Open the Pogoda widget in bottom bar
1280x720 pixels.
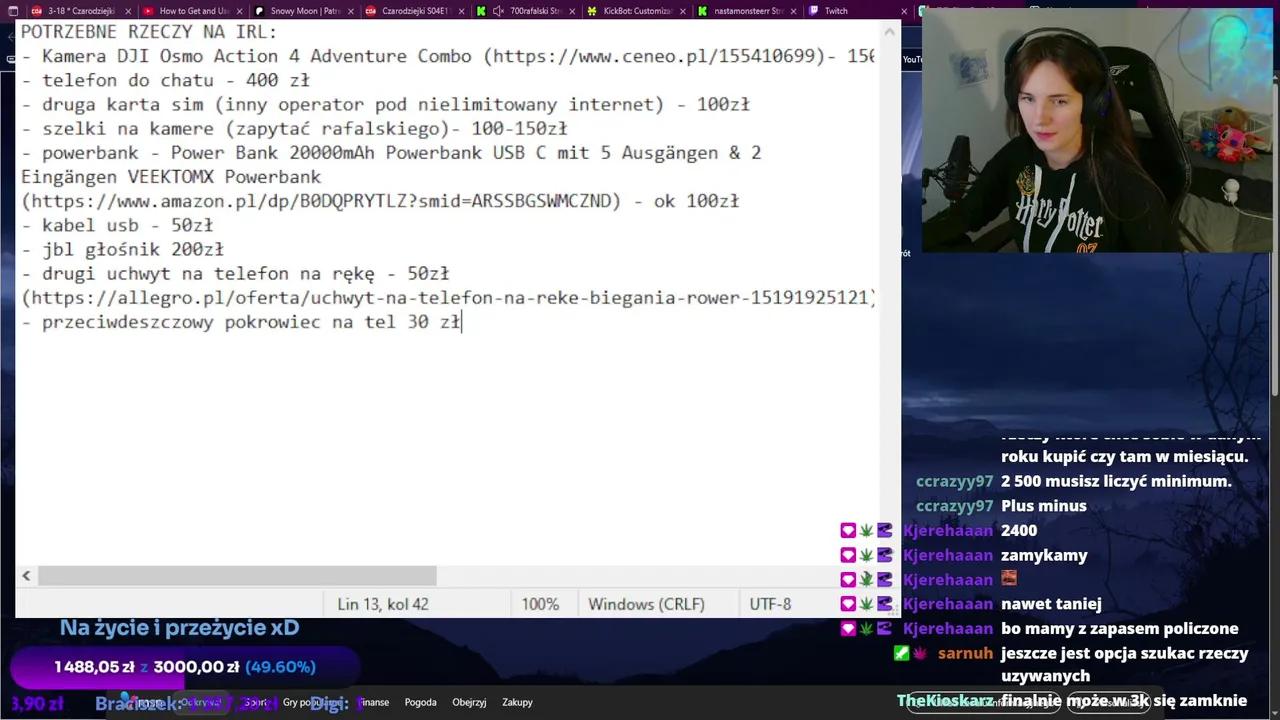(420, 702)
